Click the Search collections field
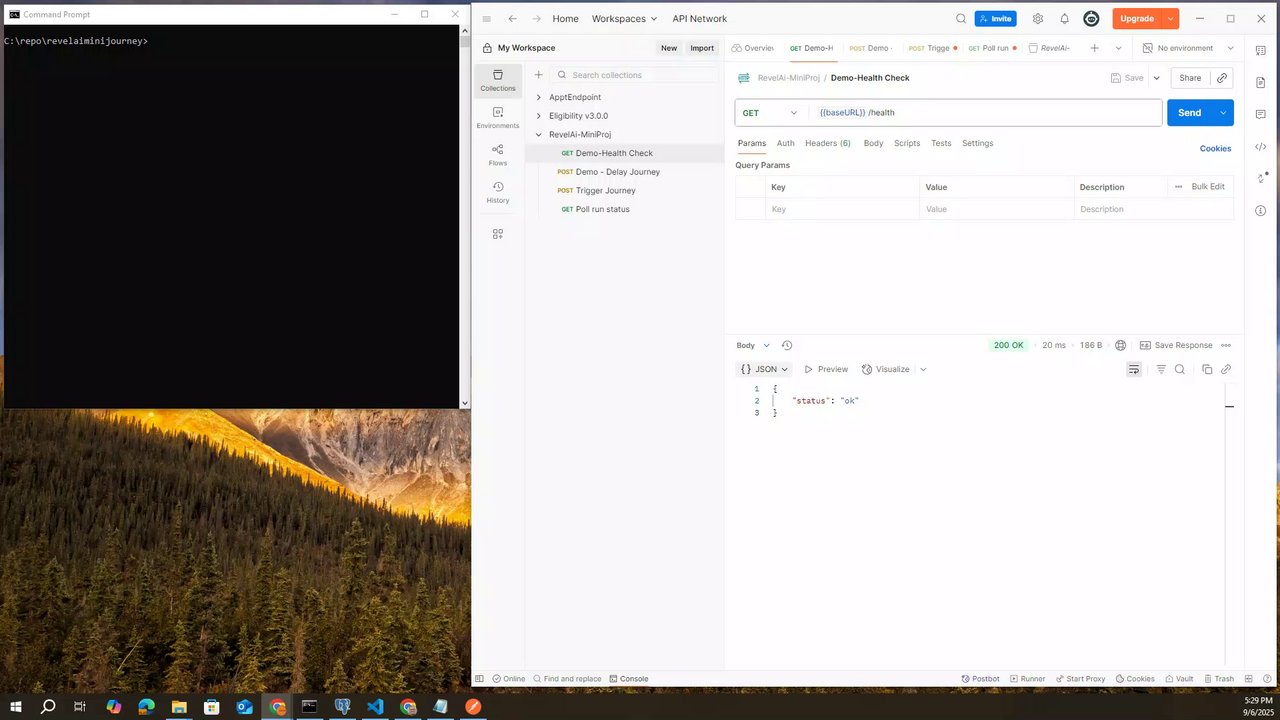The height and width of the screenshot is (720, 1280). (634, 75)
